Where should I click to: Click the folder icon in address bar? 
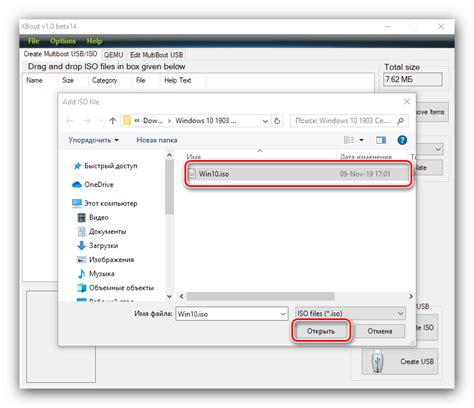tap(127, 121)
